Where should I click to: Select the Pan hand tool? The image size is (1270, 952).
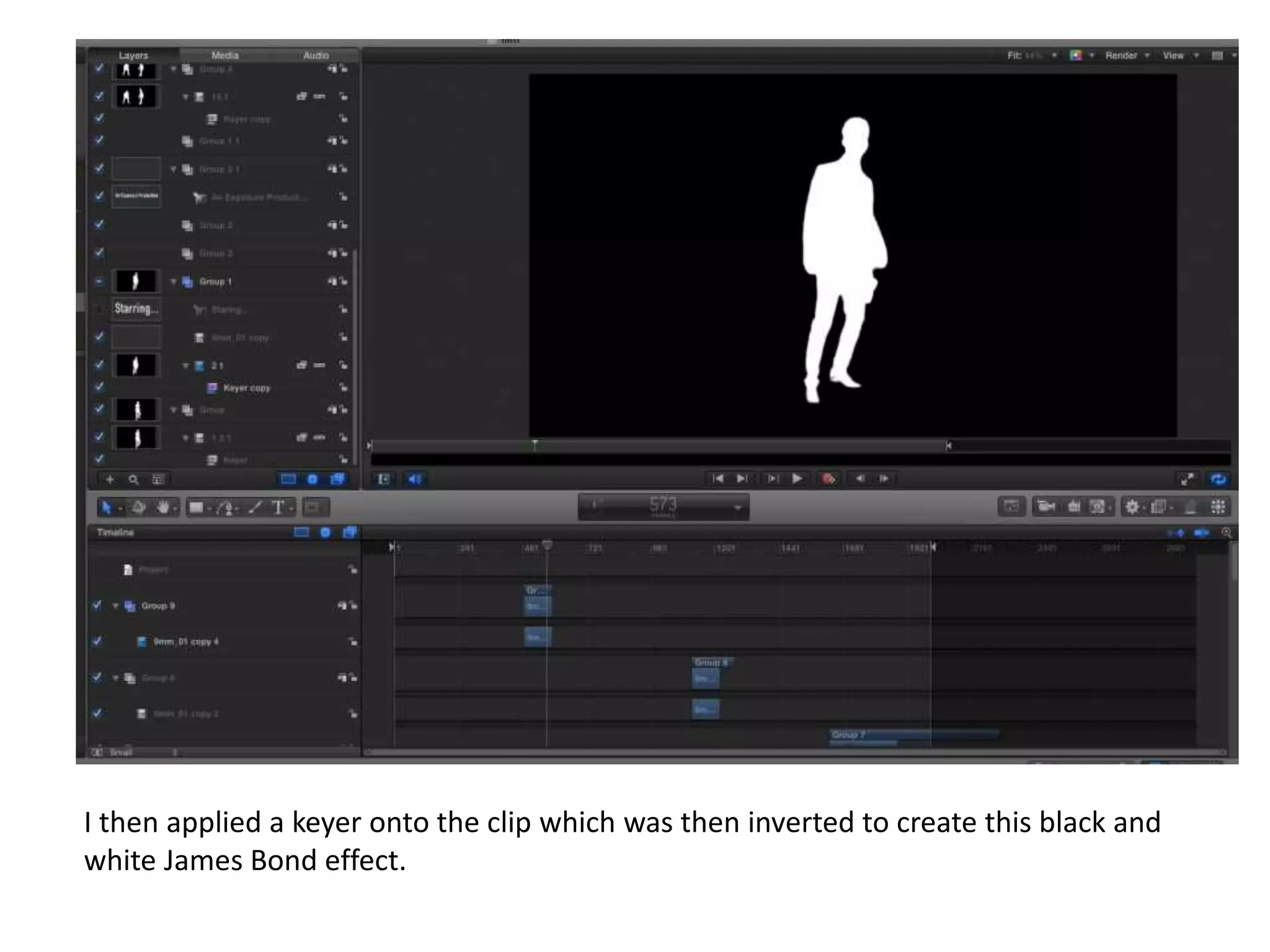[163, 508]
